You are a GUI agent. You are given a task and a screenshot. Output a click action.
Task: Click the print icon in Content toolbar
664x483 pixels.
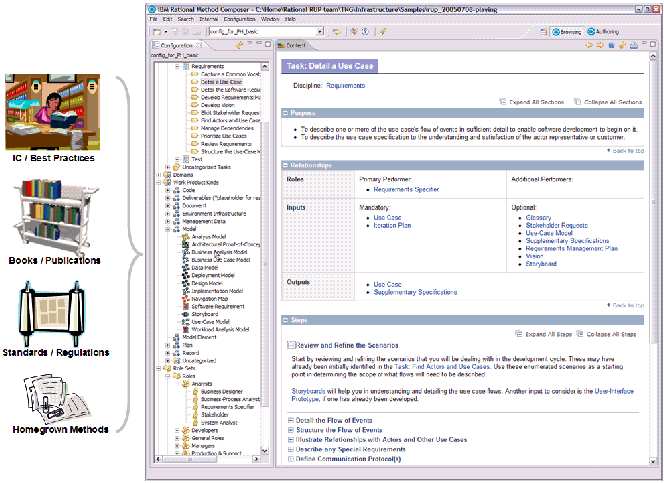634,45
